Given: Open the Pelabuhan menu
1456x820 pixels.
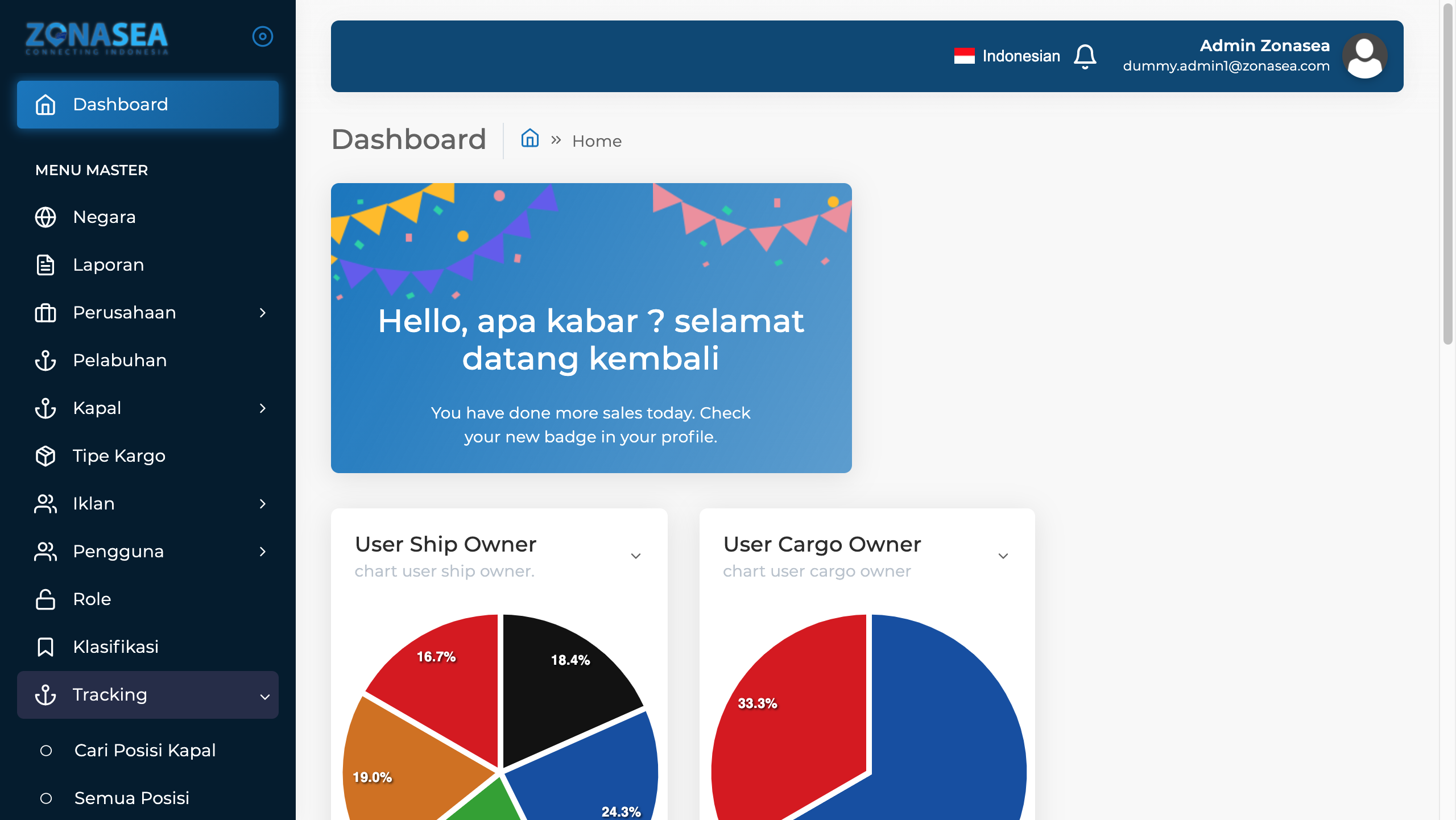Looking at the screenshot, I should click(148, 361).
